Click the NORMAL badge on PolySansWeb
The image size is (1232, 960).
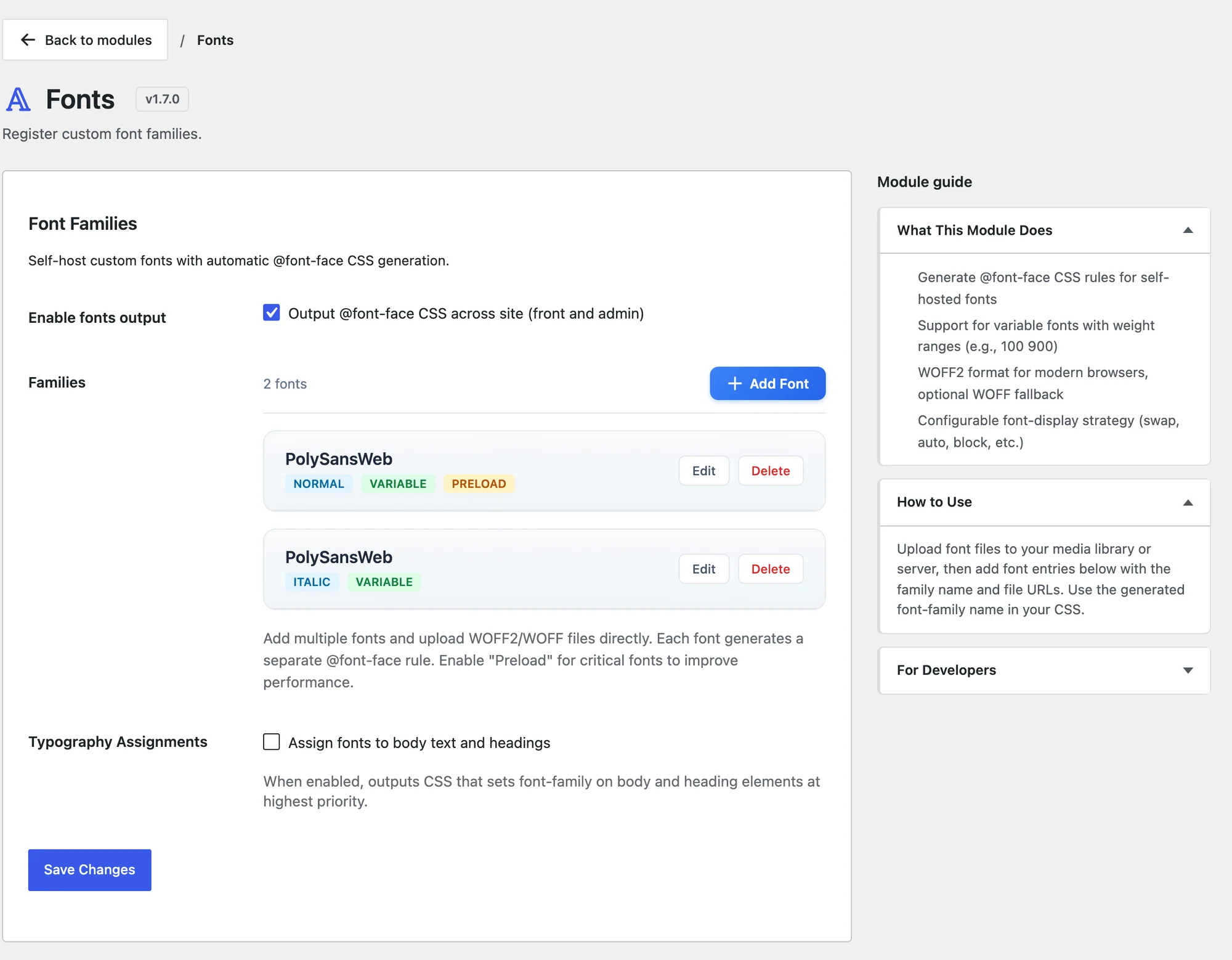[x=318, y=484]
